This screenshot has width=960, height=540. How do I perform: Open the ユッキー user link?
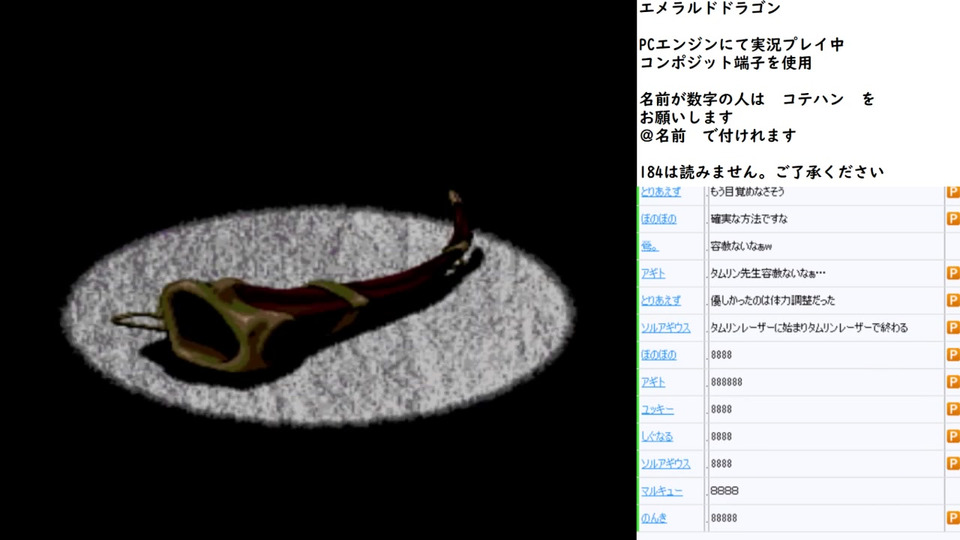tap(657, 409)
